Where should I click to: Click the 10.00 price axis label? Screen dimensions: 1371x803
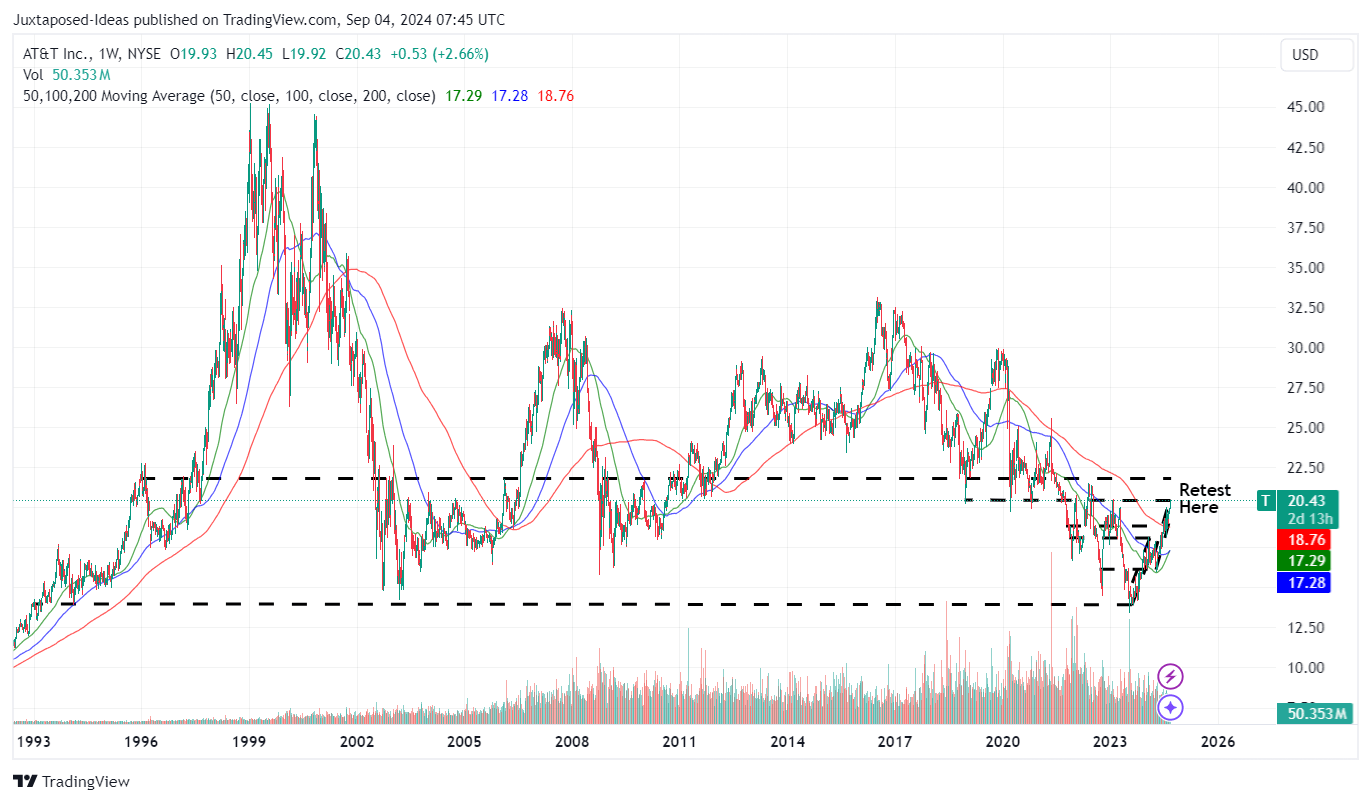coord(1308,667)
